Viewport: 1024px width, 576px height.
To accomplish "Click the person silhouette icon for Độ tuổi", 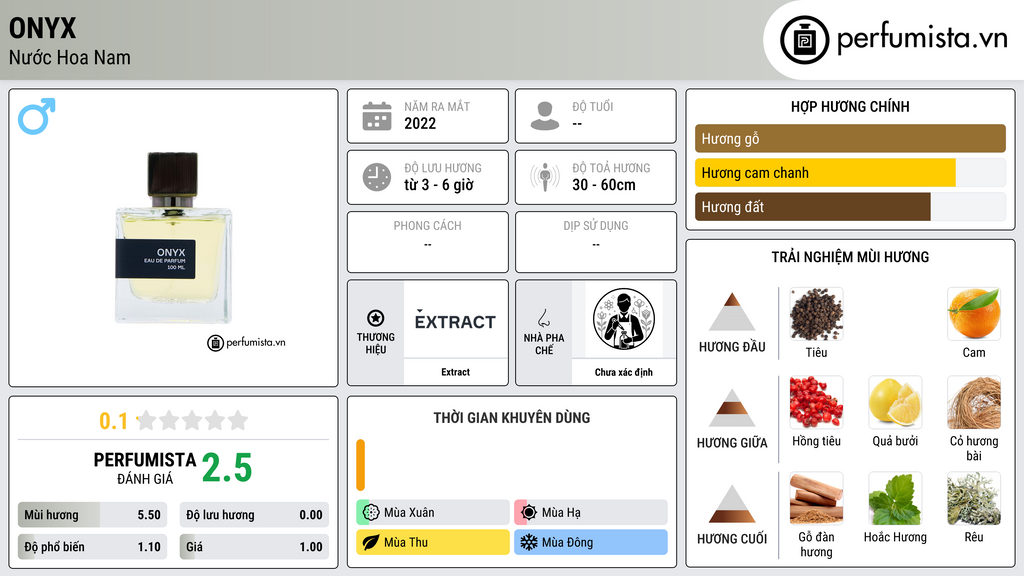I will click(x=545, y=116).
